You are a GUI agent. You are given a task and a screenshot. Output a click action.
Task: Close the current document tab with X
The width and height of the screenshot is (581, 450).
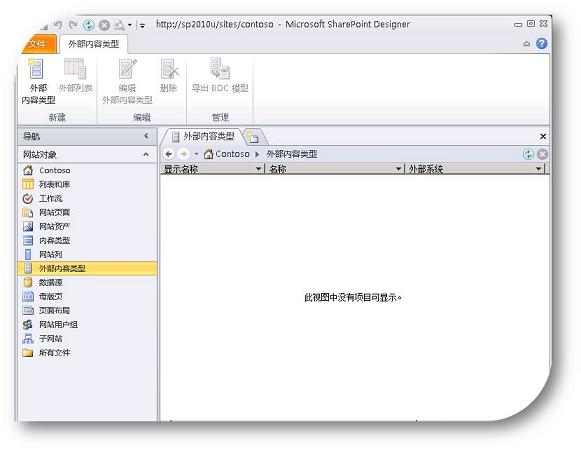click(x=543, y=136)
